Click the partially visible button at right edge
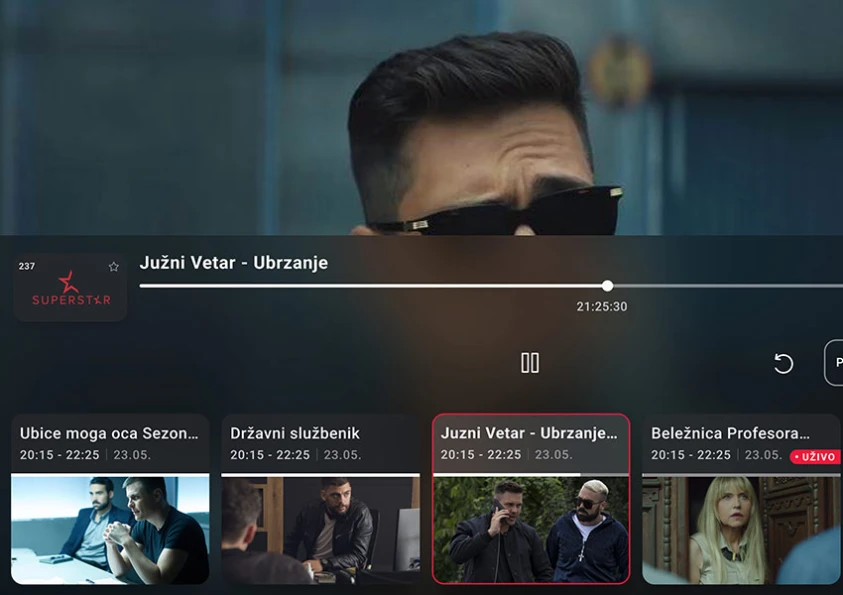The height and width of the screenshot is (595, 843). (834, 363)
